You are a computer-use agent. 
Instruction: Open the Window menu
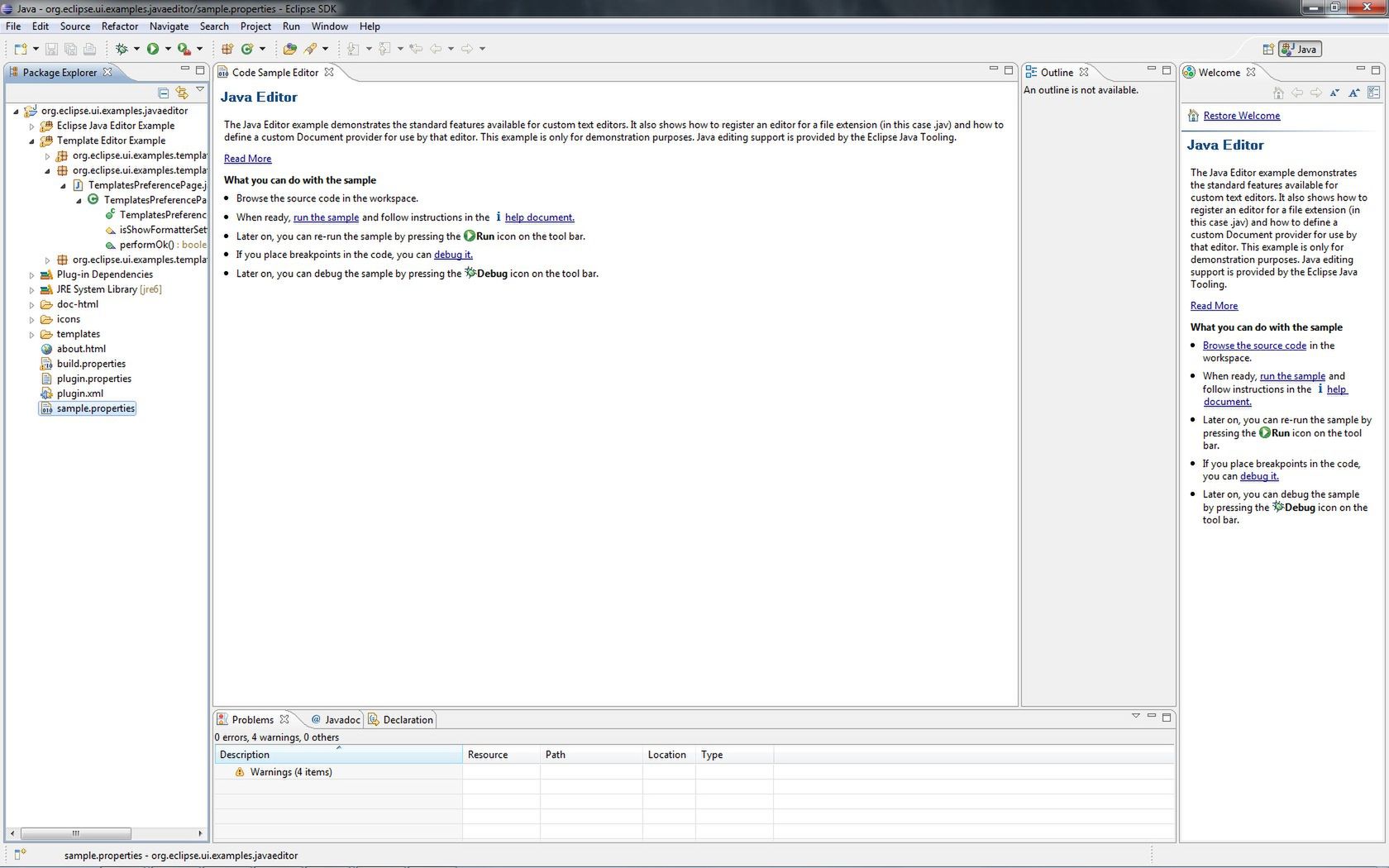click(329, 26)
